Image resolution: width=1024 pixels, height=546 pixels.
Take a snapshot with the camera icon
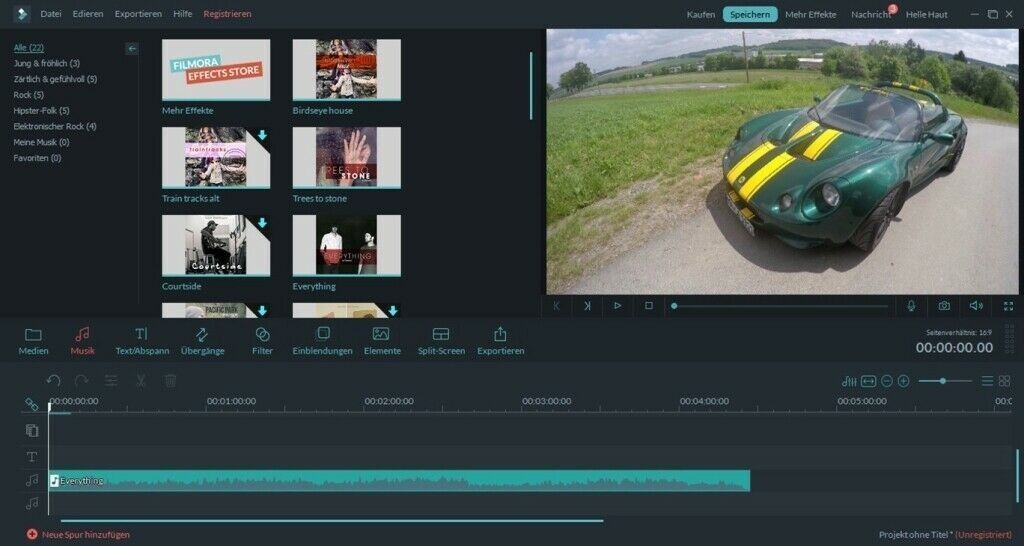click(x=943, y=306)
